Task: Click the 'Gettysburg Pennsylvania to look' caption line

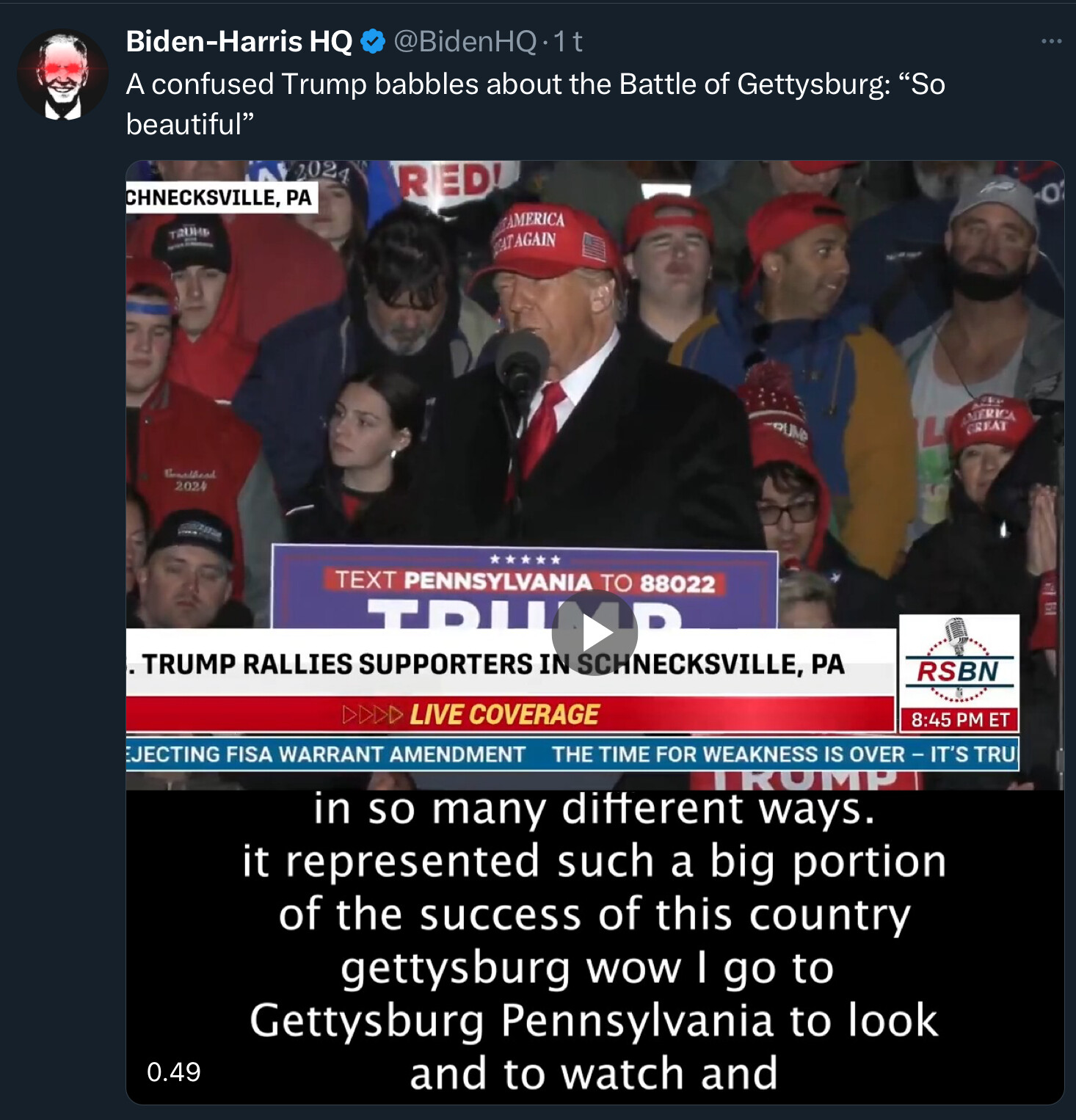Action: [x=594, y=1020]
